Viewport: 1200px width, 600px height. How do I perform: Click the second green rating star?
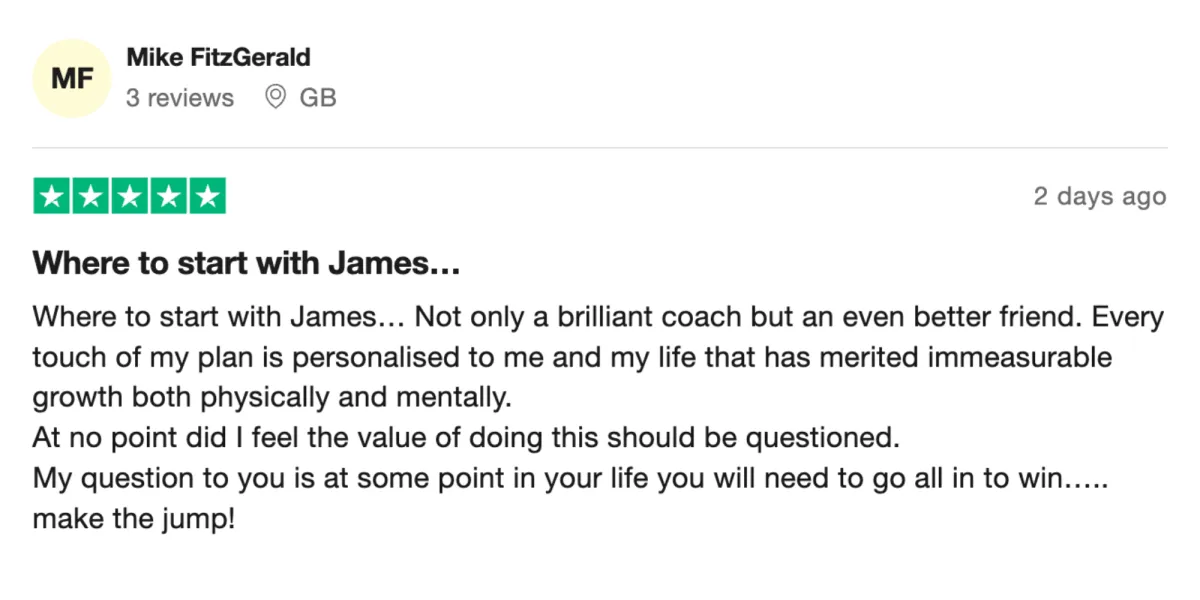pyautogui.click(x=91, y=196)
